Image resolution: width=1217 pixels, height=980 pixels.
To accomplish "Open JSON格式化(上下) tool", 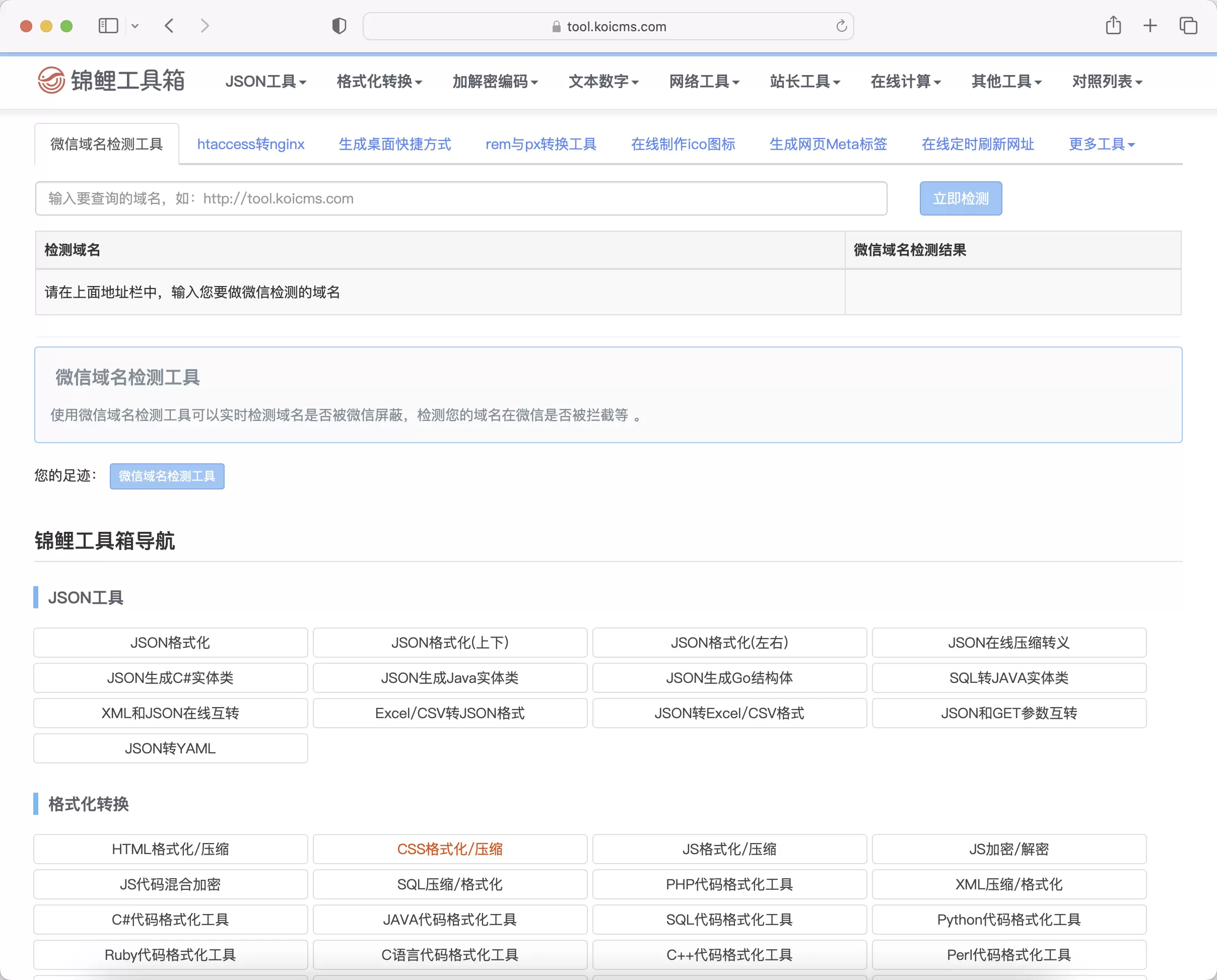I will tap(450, 643).
